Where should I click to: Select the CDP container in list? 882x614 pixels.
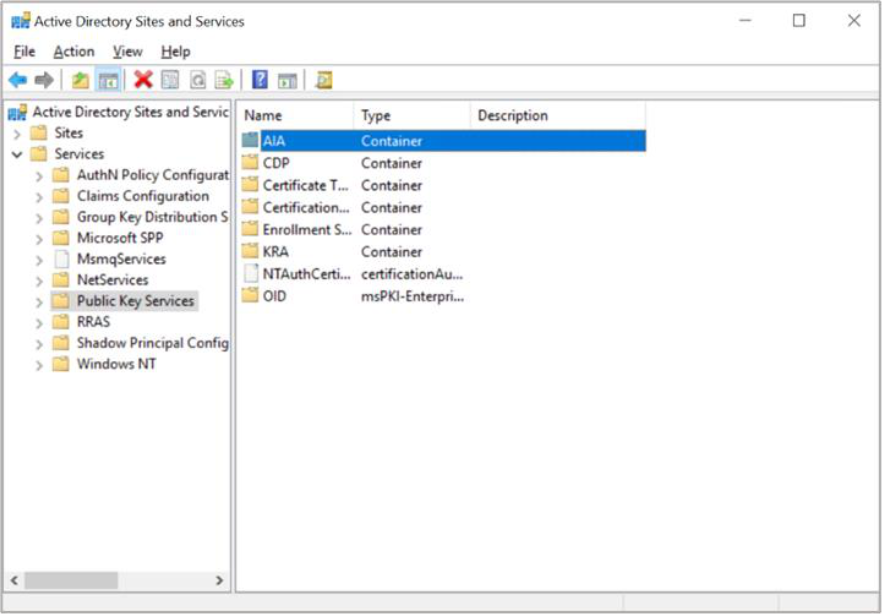(276, 163)
